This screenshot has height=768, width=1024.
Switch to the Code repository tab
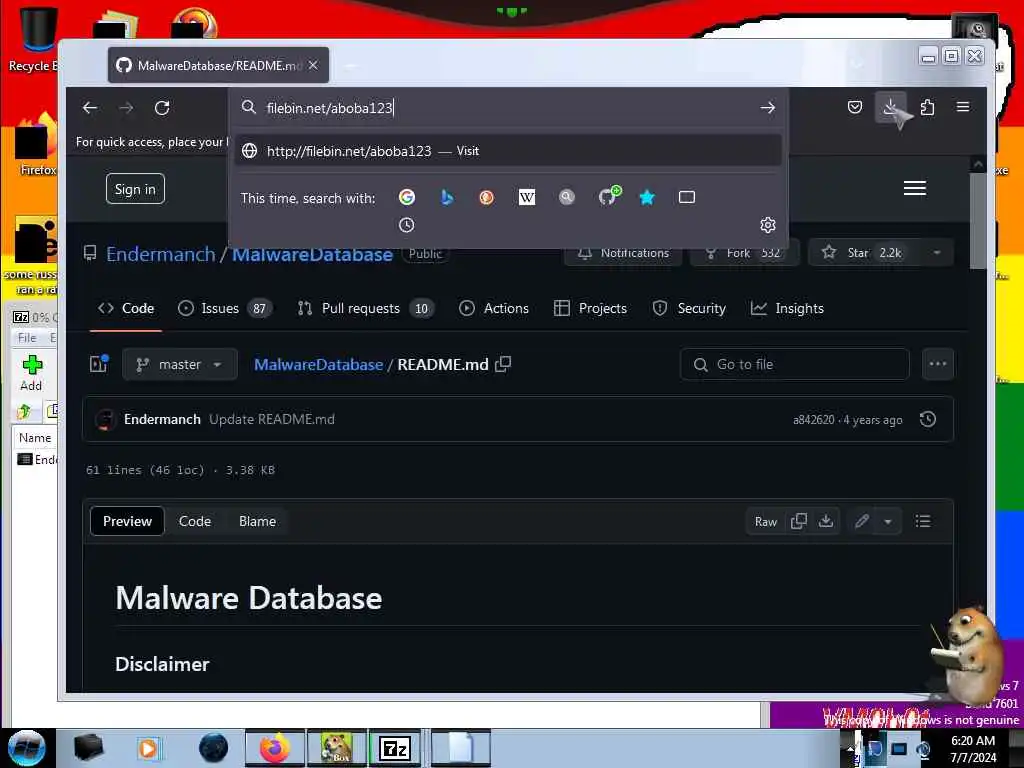[126, 308]
